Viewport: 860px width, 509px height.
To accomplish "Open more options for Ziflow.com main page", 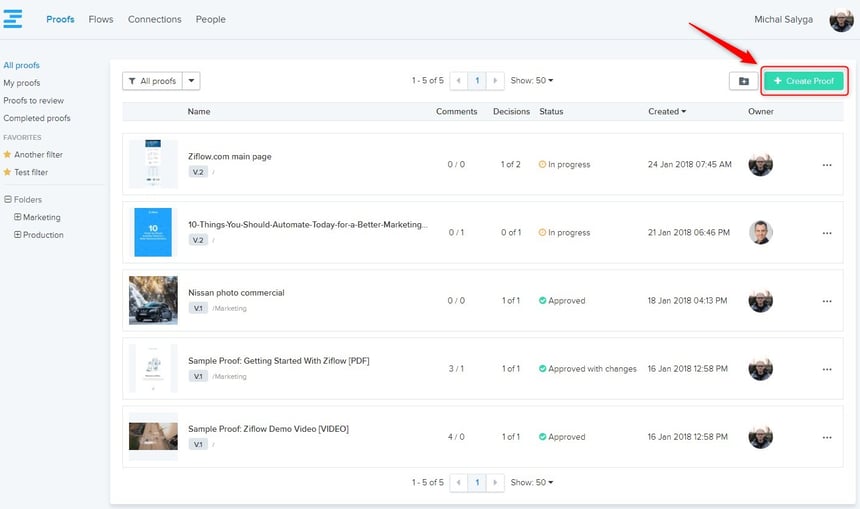I will point(827,165).
